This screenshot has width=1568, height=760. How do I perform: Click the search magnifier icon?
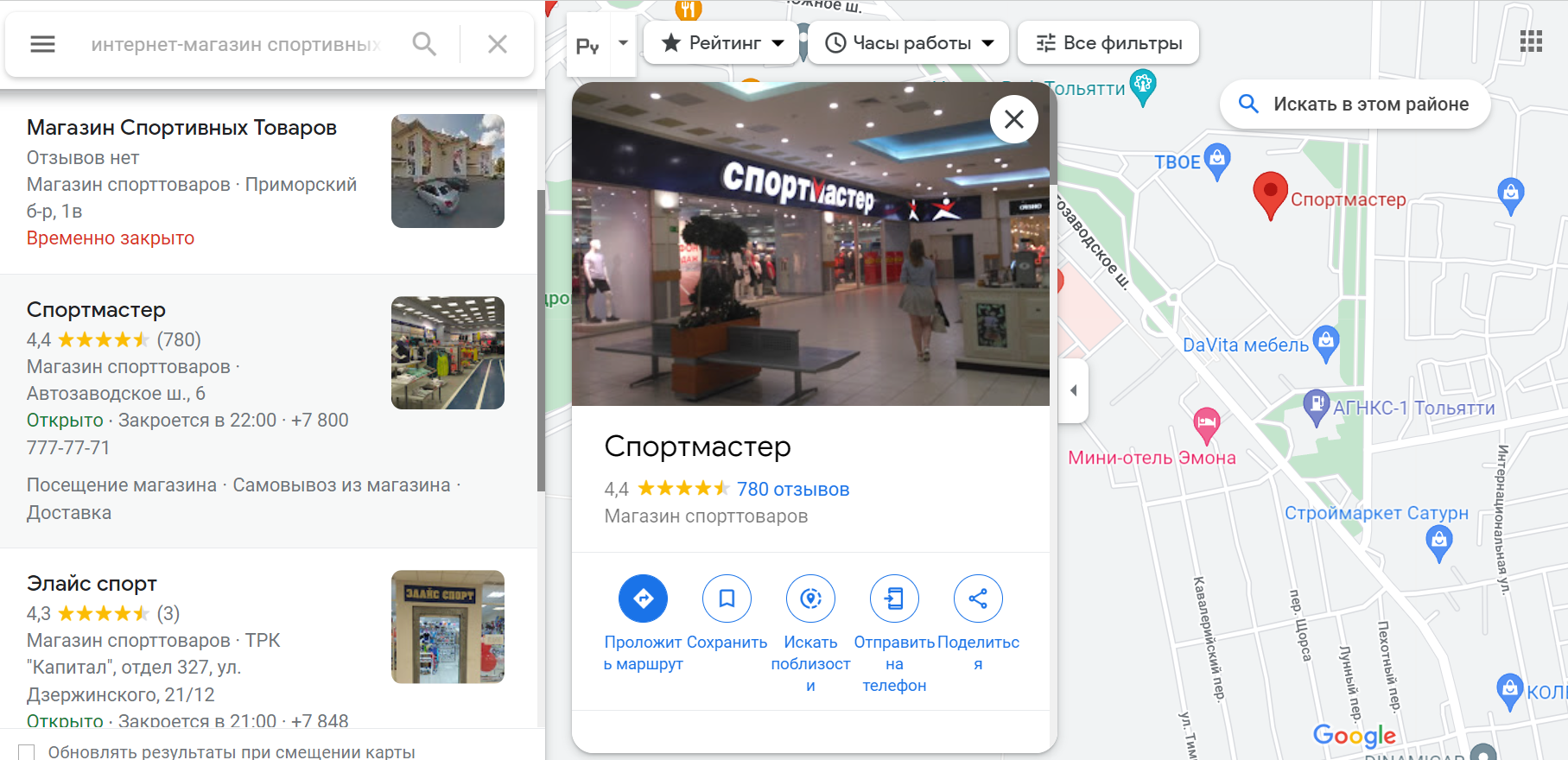click(424, 44)
